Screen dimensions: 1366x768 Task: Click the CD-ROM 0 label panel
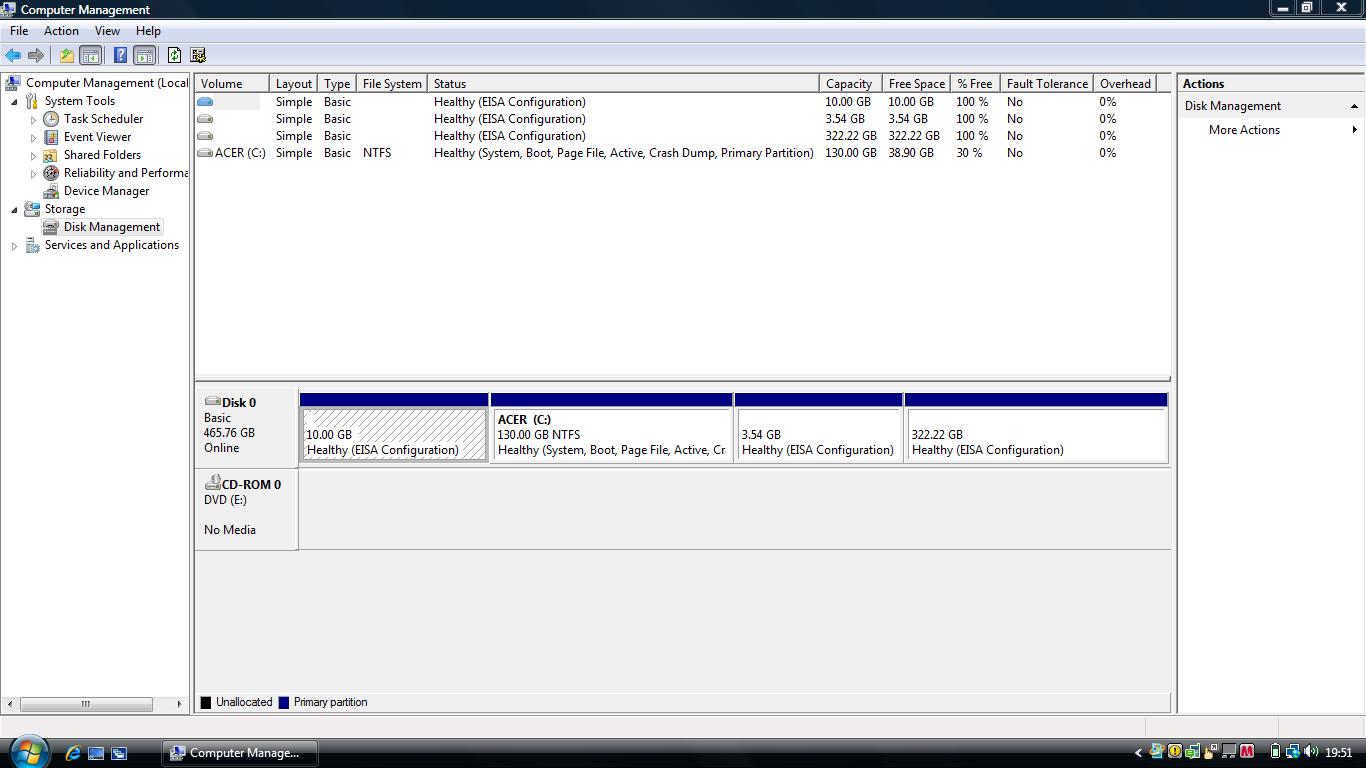coord(246,509)
